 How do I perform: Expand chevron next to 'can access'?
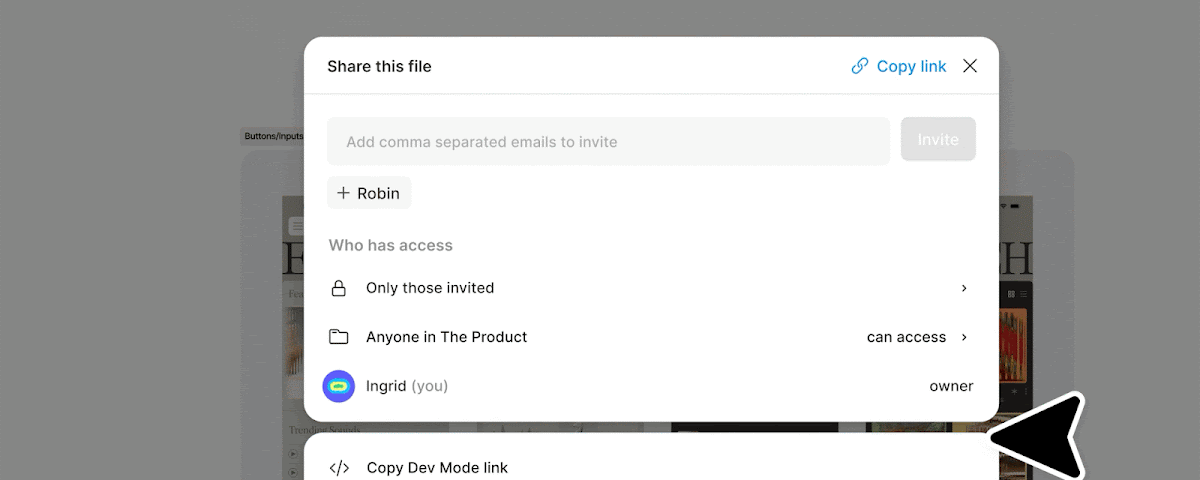[x=964, y=337]
